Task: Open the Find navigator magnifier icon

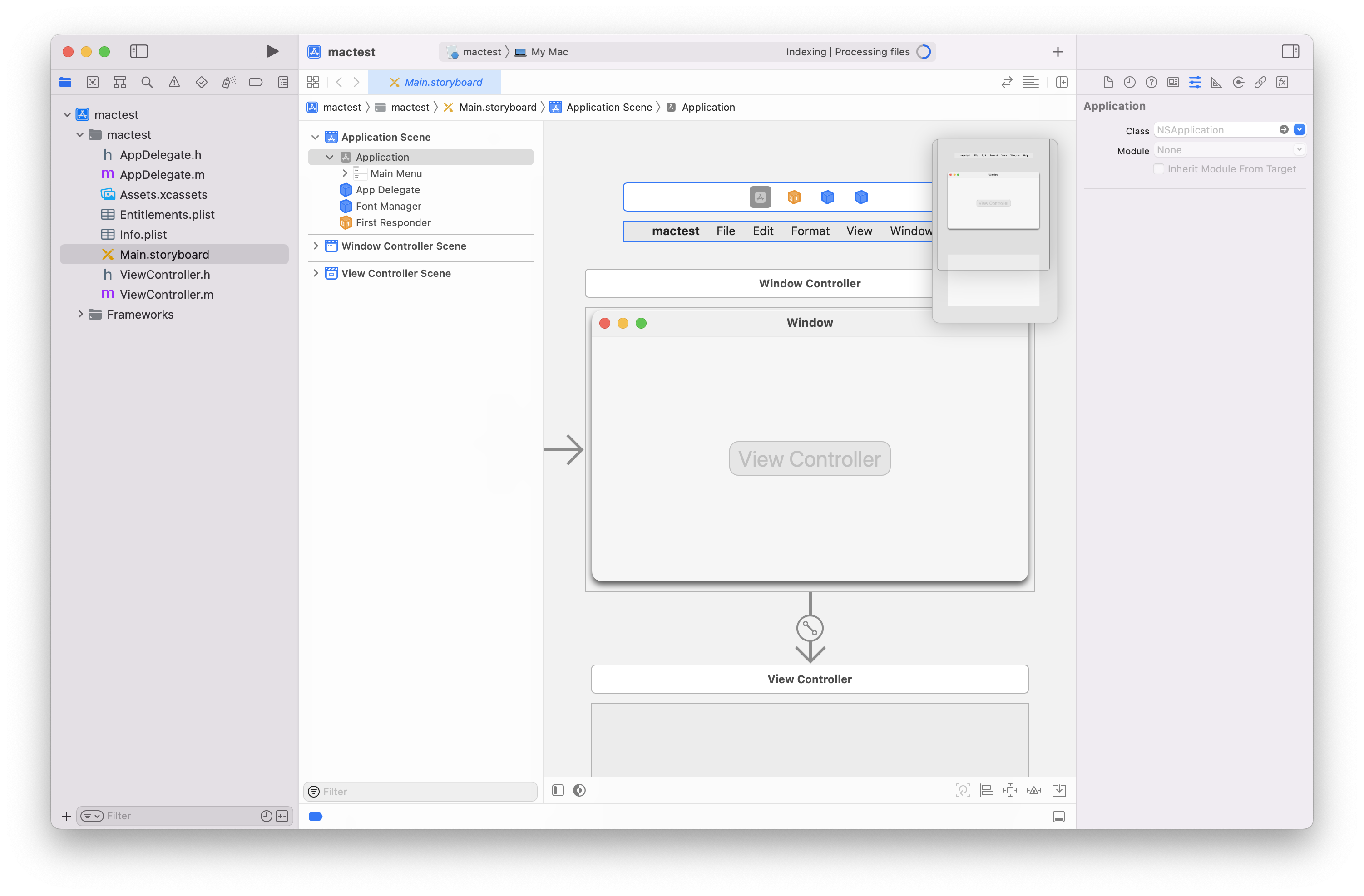Action: tap(147, 83)
